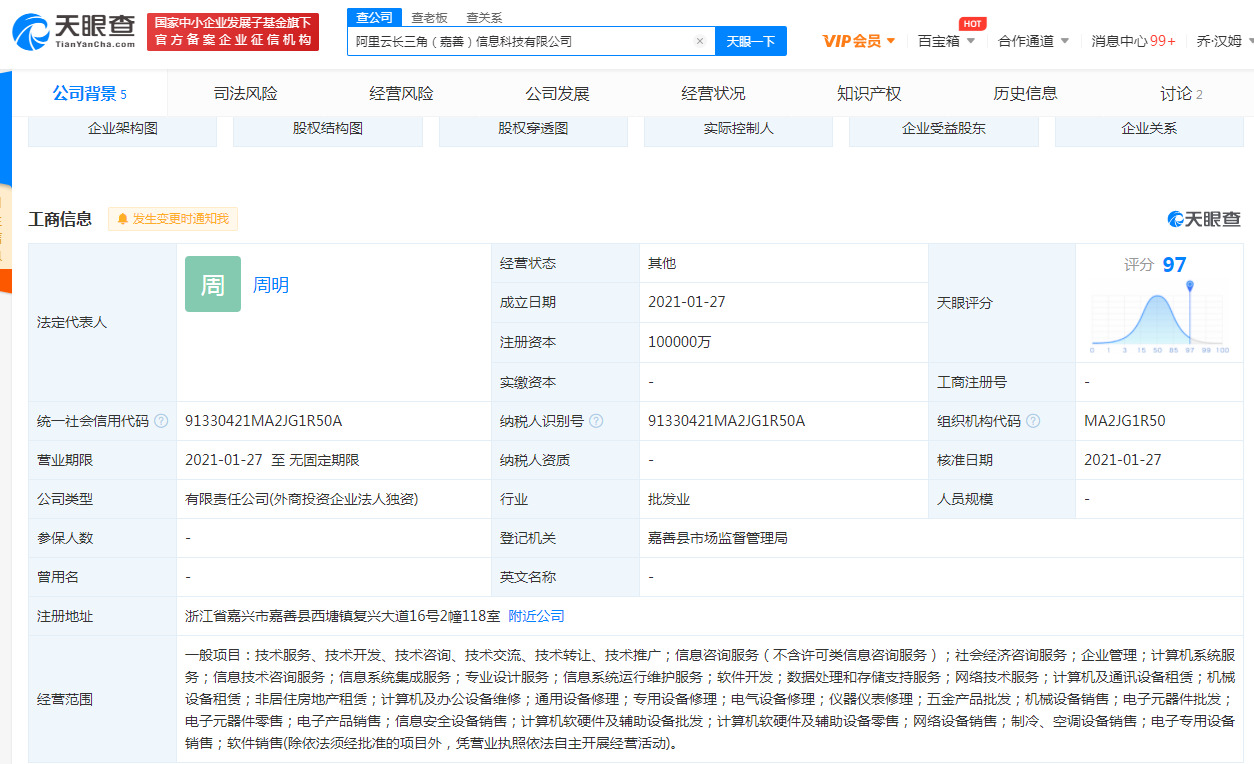
Task: Click the 工商信息 section heading
Action: click(60, 219)
